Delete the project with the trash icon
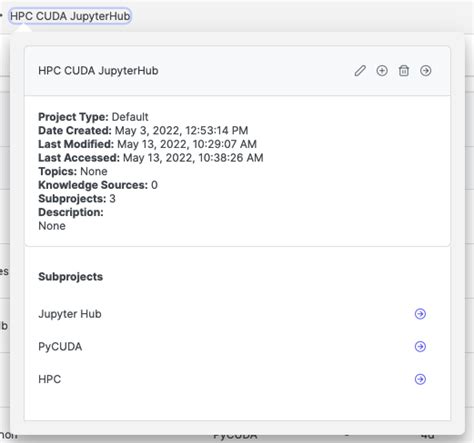474x443 pixels. [x=404, y=71]
